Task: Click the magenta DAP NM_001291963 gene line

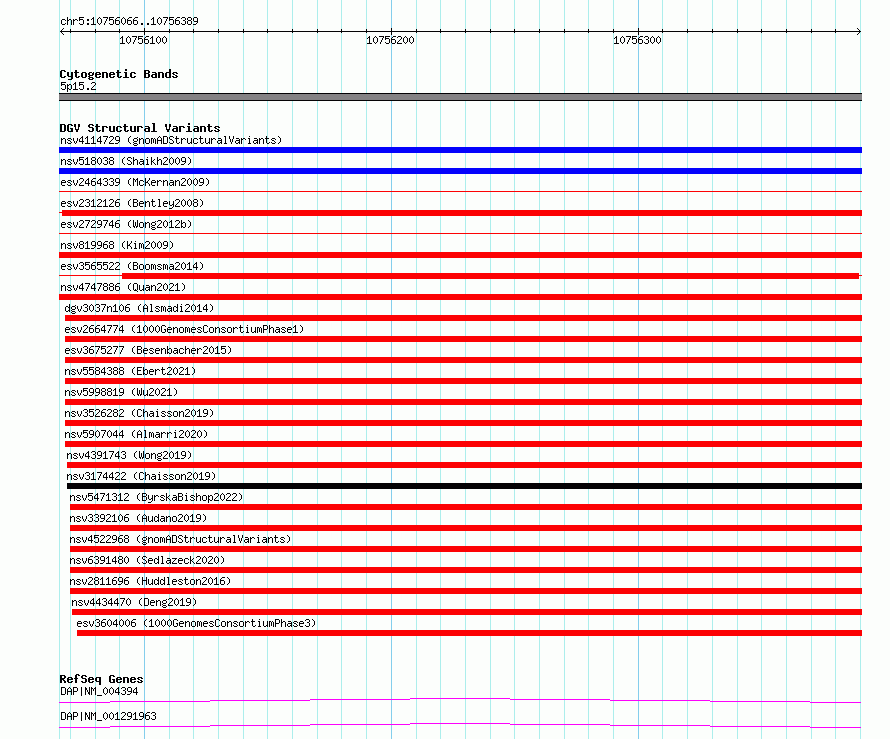Action: 460,725
